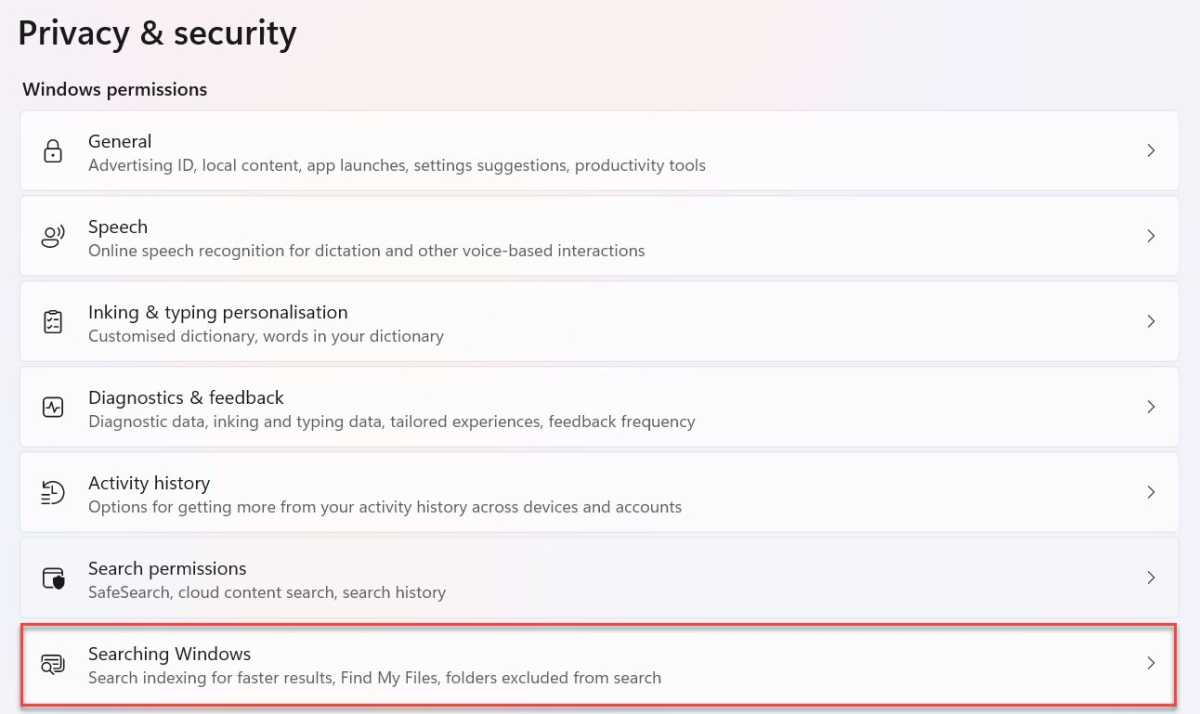
Task: Click the Search permissions shield icon
Action: 52,578
